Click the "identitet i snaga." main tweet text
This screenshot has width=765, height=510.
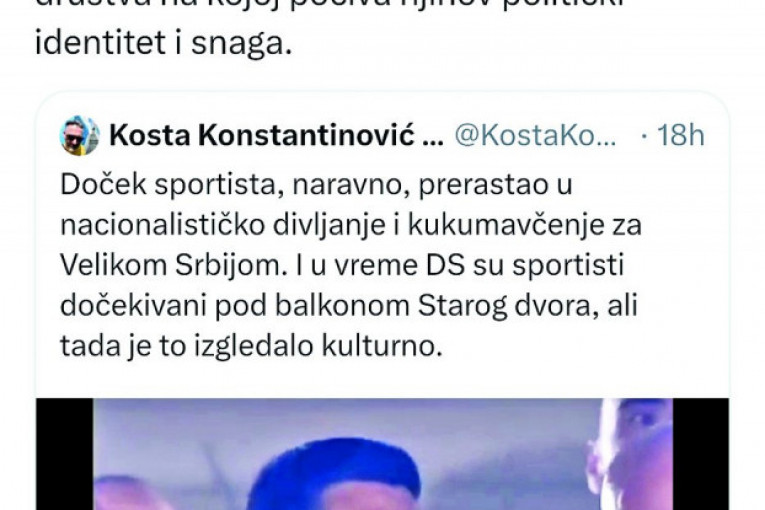point(163,43)
